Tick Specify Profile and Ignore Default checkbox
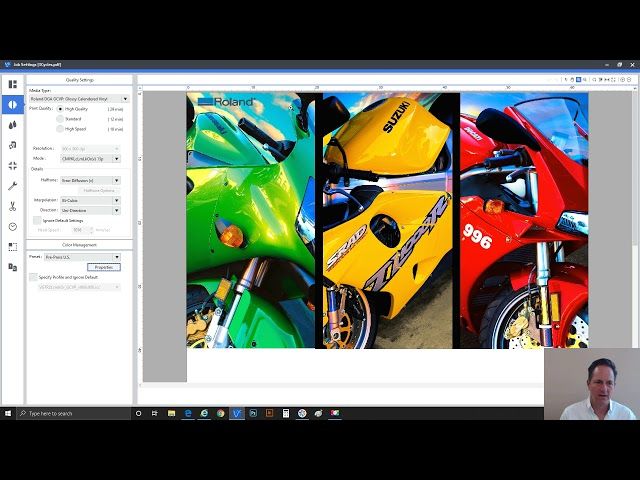The height and width of the screenshot is (480, 640). (33, 277)
